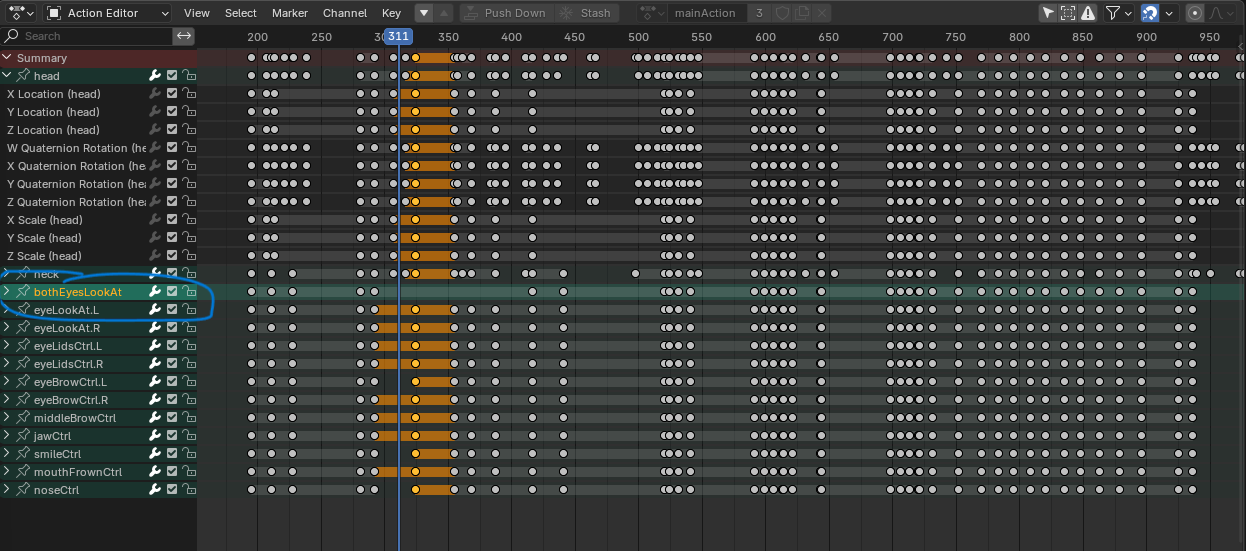Click the Stash button
Image resolution: width=1246 pixels, height=551 pixels.
[587, 13]
